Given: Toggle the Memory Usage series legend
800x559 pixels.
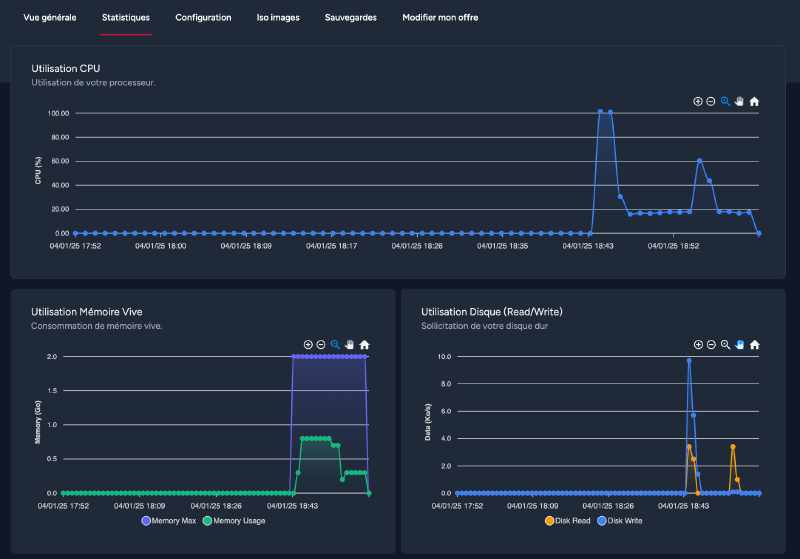Looking at the screenshot, I should click(x=234, y=520).
